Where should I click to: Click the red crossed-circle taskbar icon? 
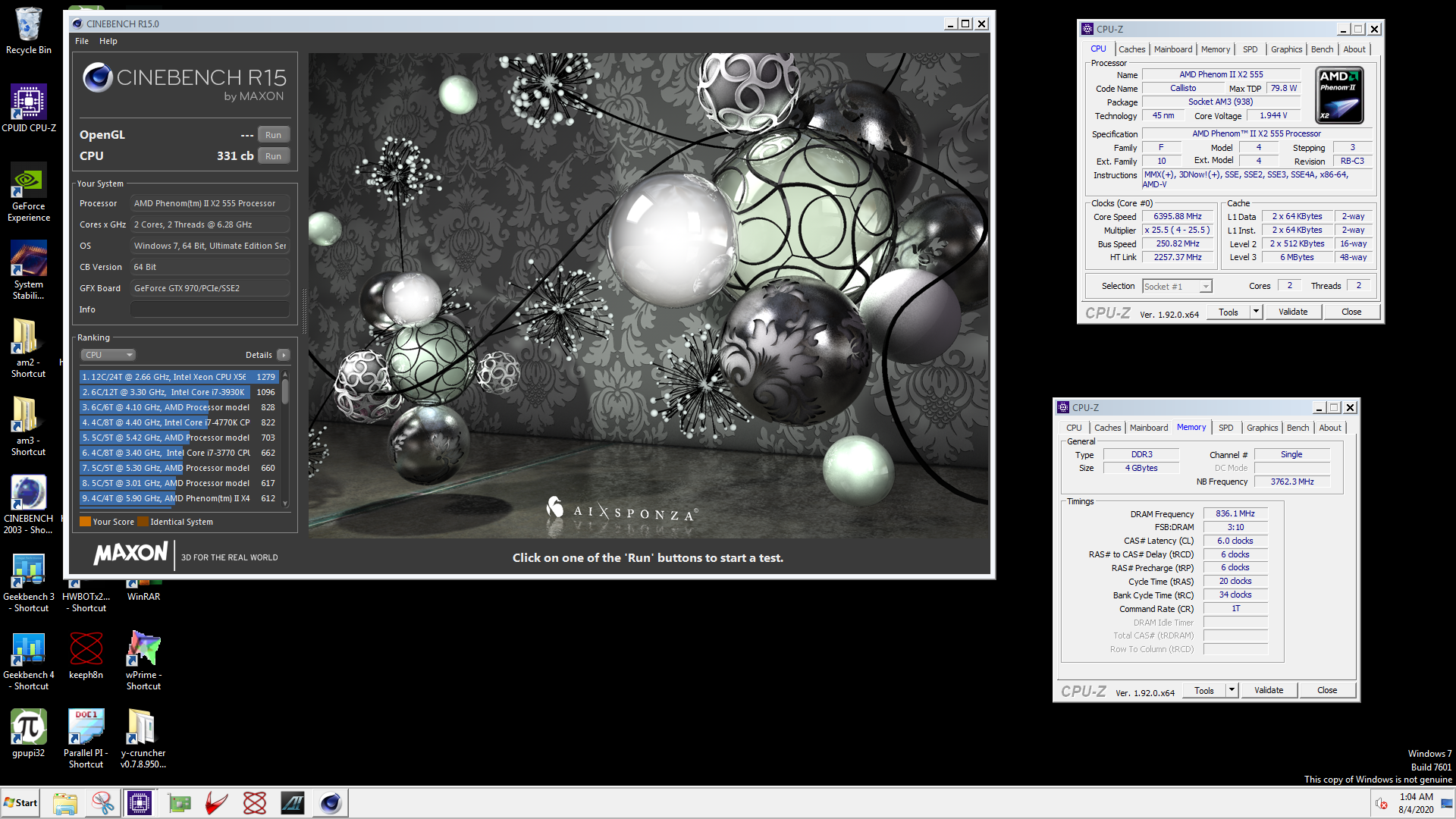tap(255, 803)
